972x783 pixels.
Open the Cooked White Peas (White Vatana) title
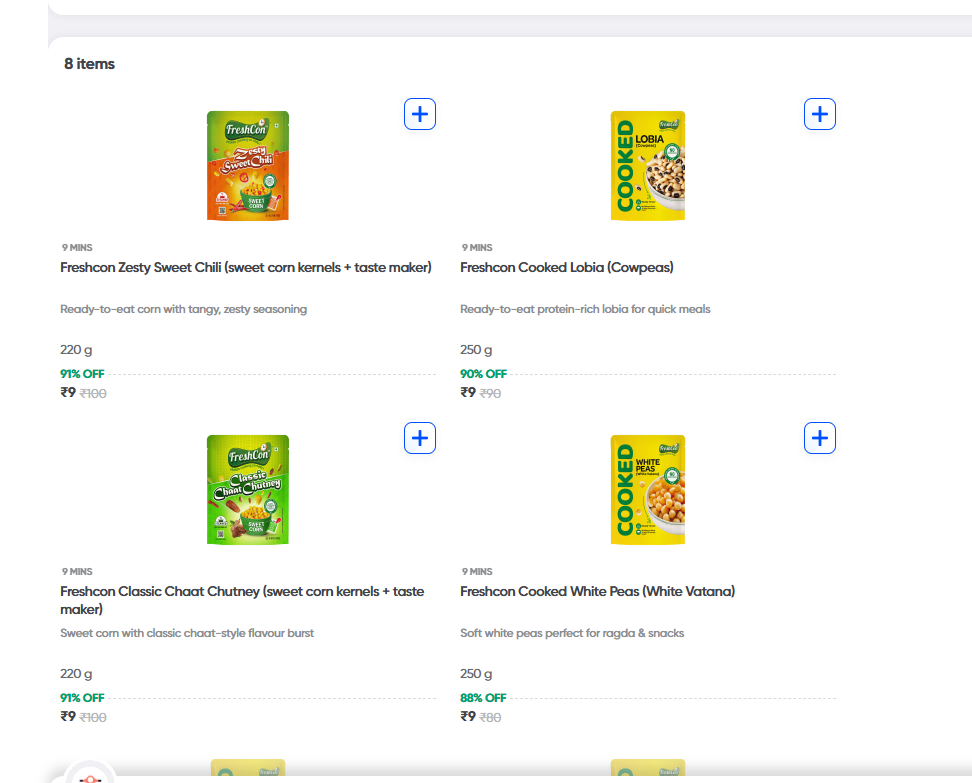click(597, 591)
